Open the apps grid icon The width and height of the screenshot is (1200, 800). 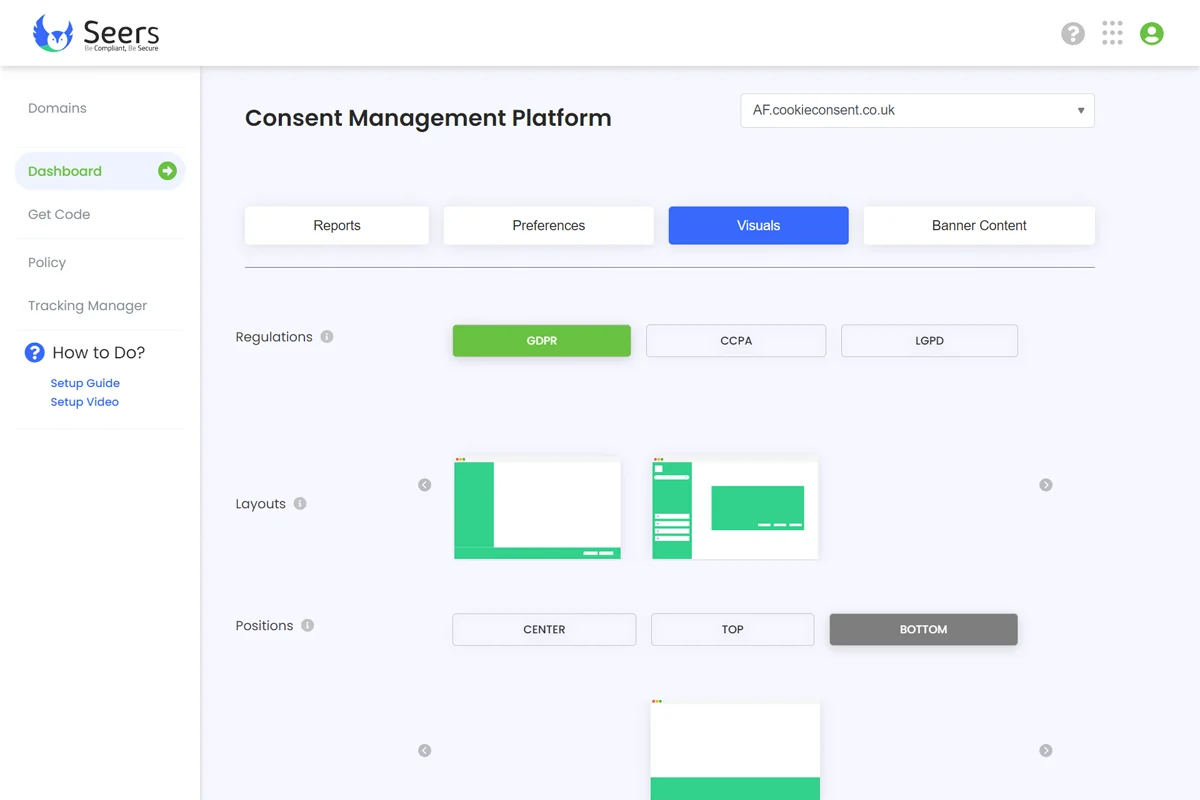[1112, 33]
